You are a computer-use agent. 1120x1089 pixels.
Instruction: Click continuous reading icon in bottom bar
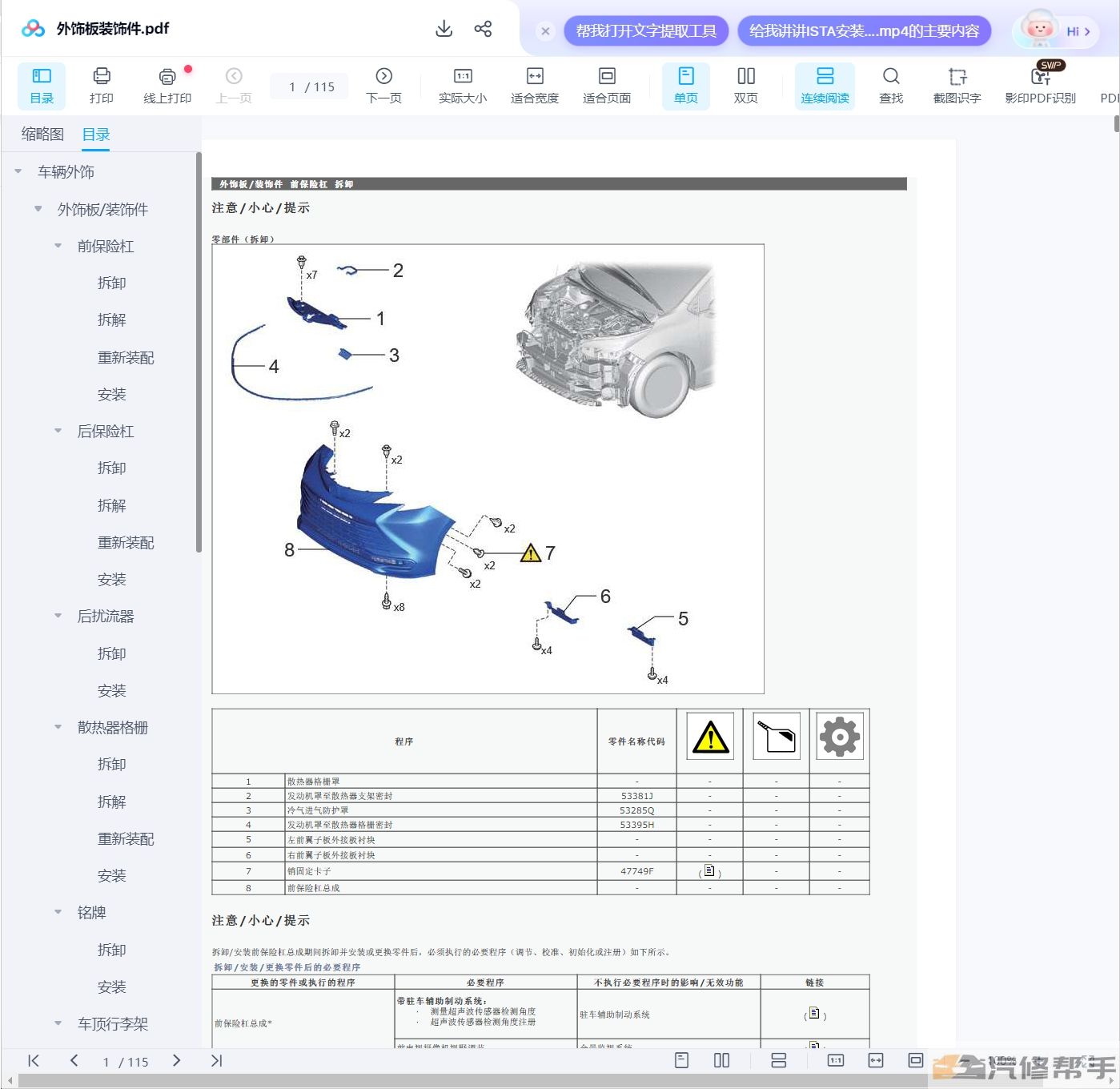tap(778, 1060)
